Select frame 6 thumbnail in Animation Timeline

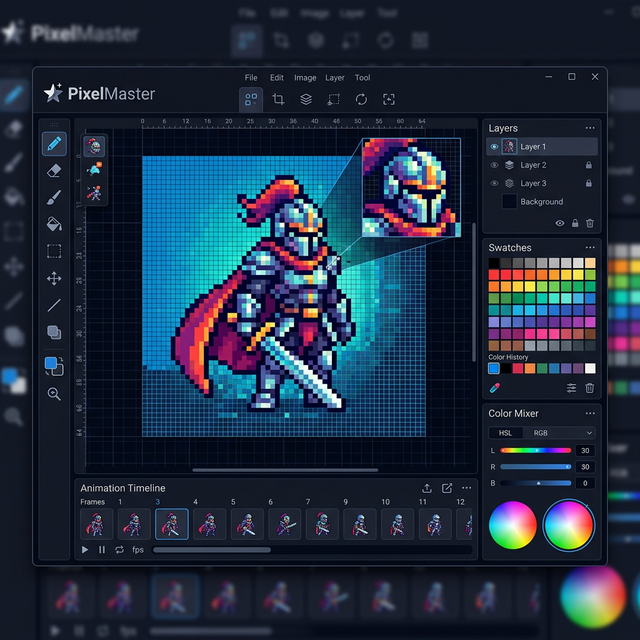click(285, 524)
